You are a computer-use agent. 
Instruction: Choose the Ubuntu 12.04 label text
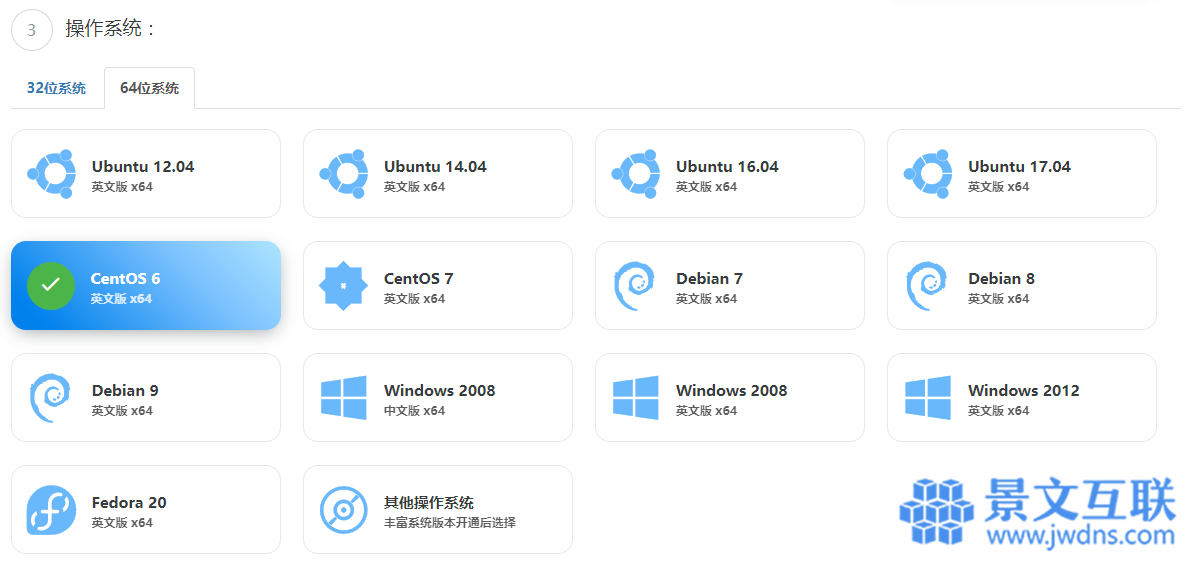143,166
